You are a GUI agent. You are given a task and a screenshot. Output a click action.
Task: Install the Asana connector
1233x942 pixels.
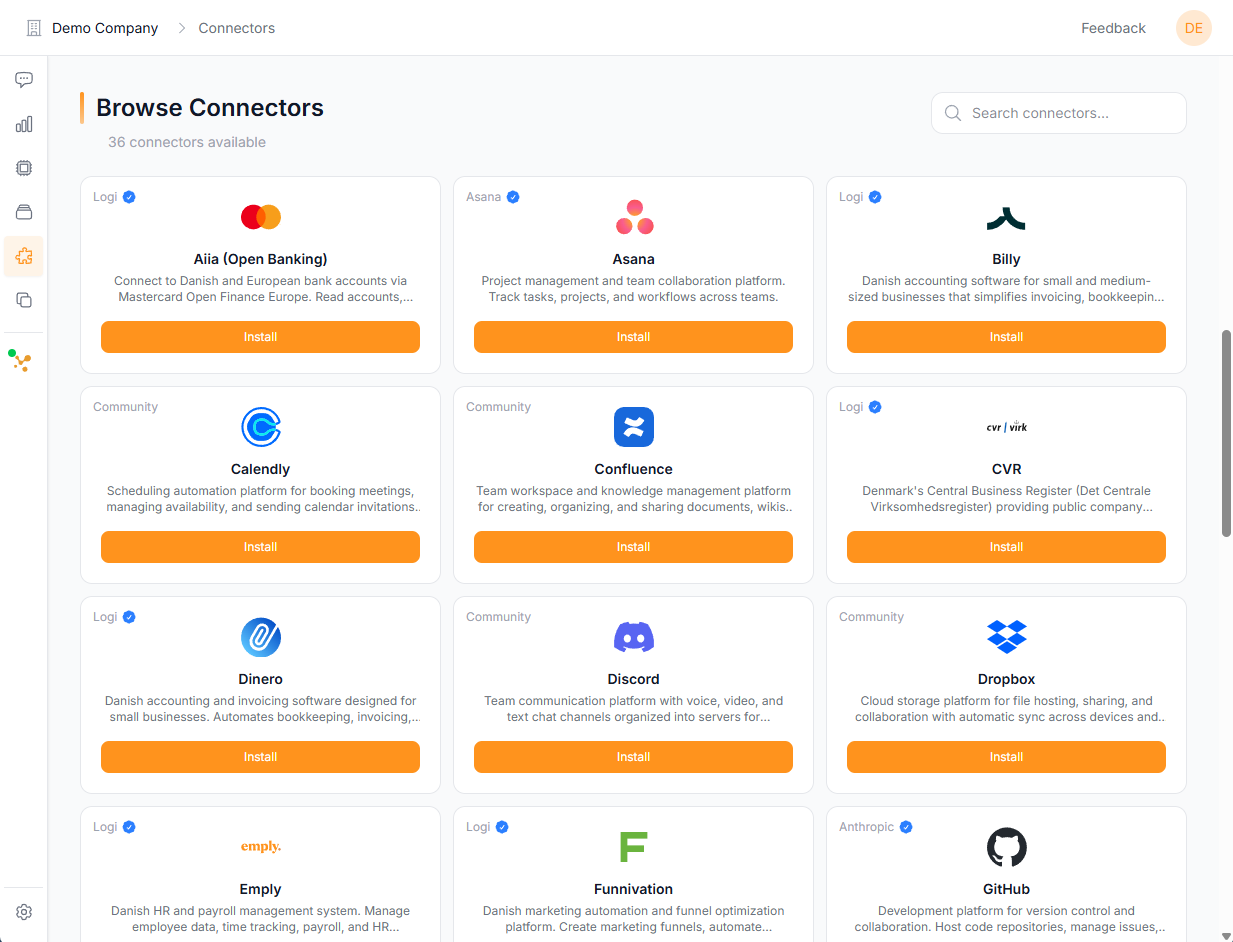pos(633,337)
